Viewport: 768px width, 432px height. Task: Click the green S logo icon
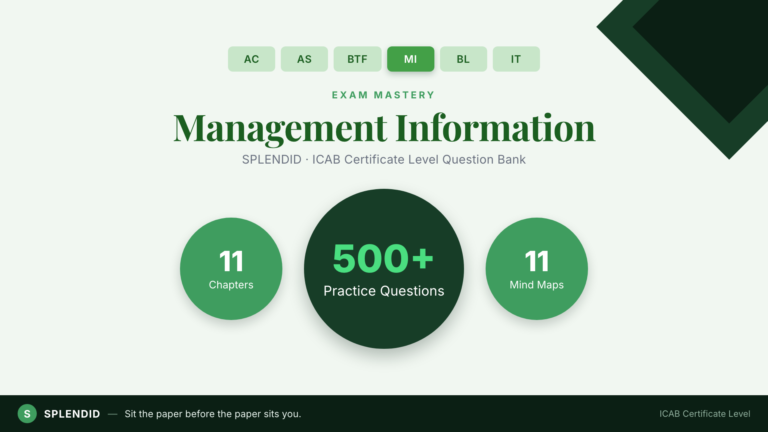click(27, 414)
